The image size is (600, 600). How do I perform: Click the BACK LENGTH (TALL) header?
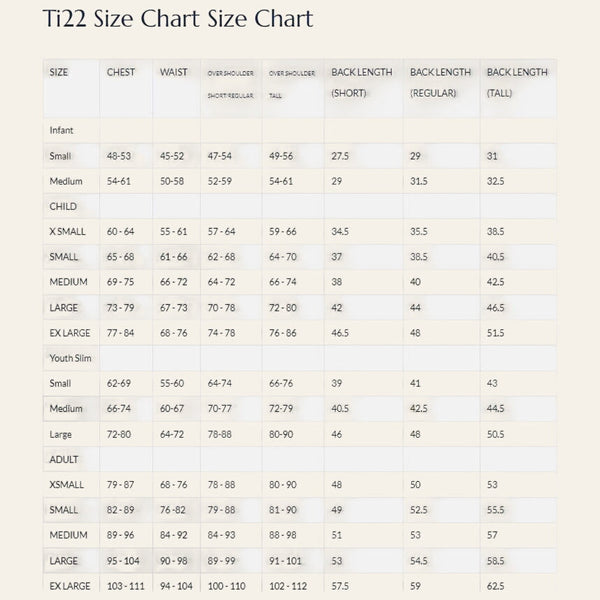click(517, 83)
